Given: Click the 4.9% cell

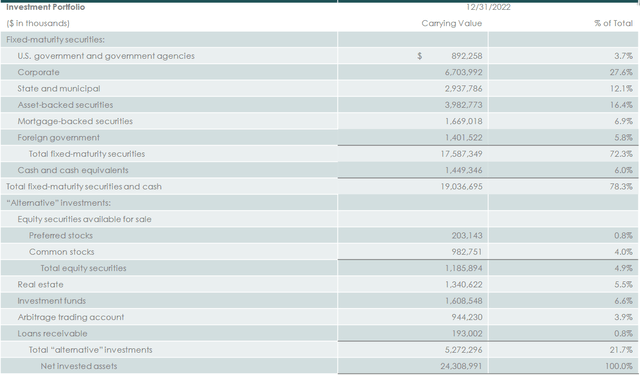Looking at the screenshot, I should pos(623,268).
